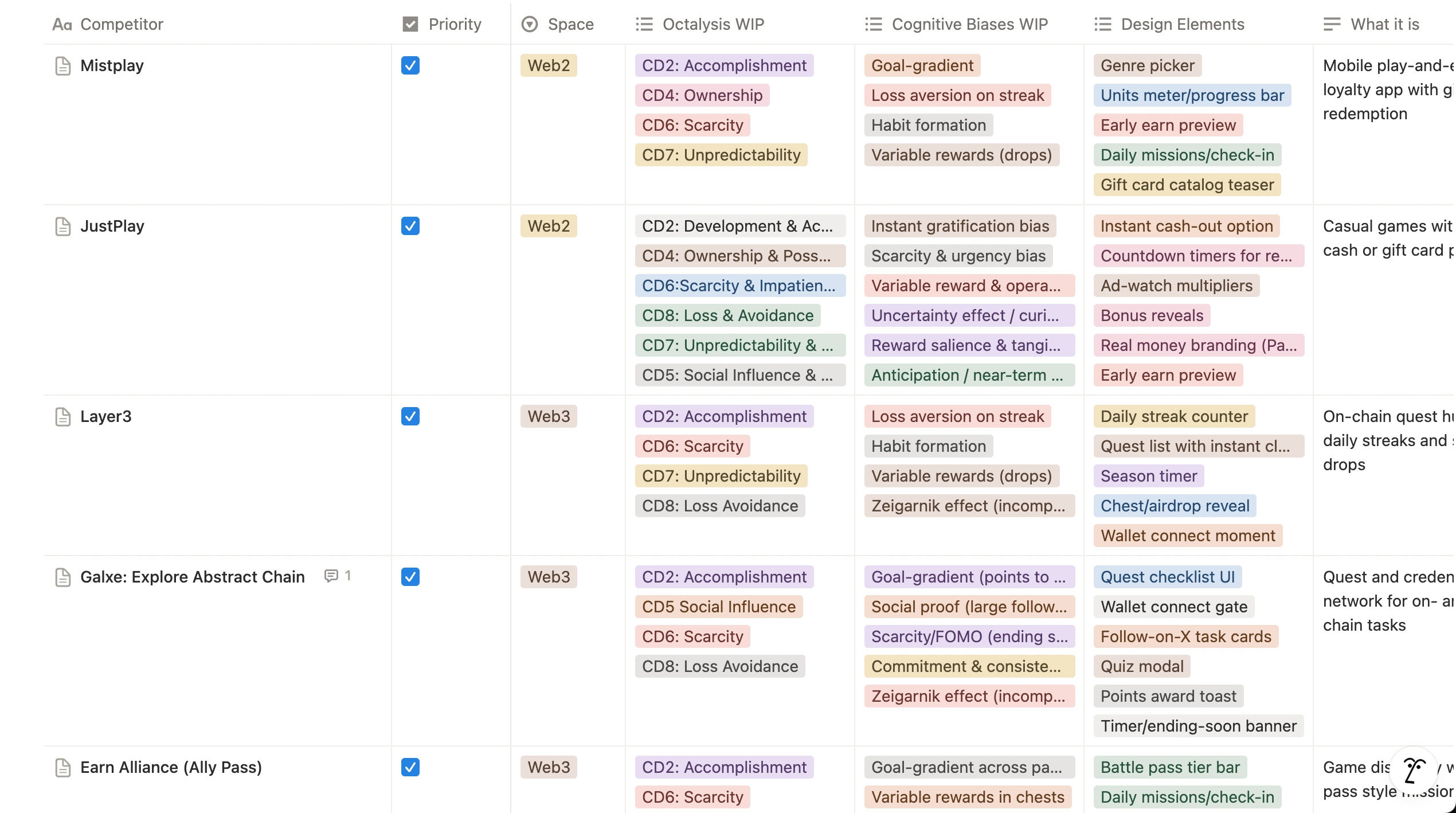Click the Web3 tag in Galxe row
Image resolution: width=1456 pixels, height=813 pixels.
click(x=549, y=577)
